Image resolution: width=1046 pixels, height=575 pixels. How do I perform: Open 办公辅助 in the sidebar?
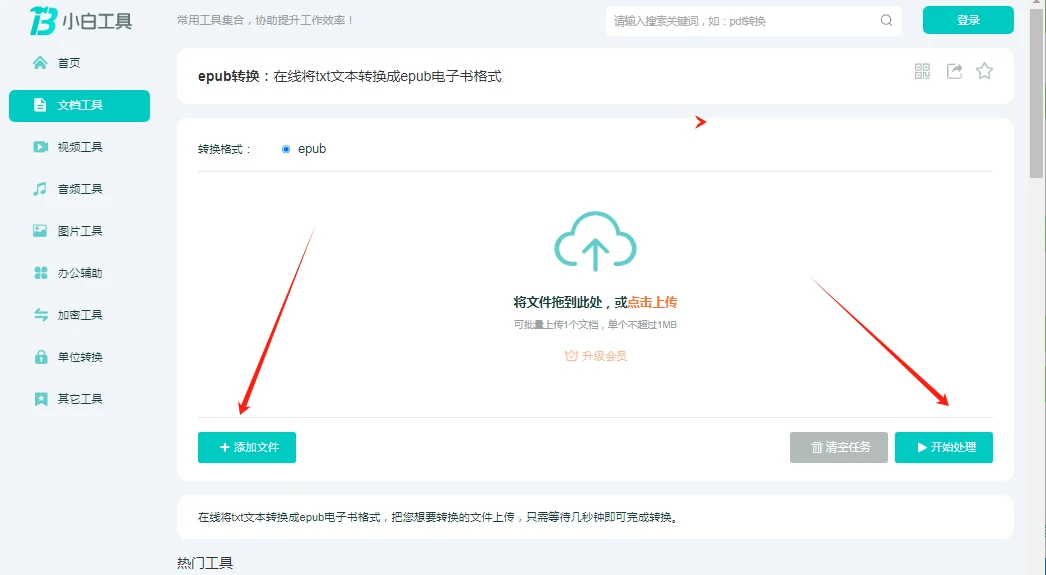point(79,273)
